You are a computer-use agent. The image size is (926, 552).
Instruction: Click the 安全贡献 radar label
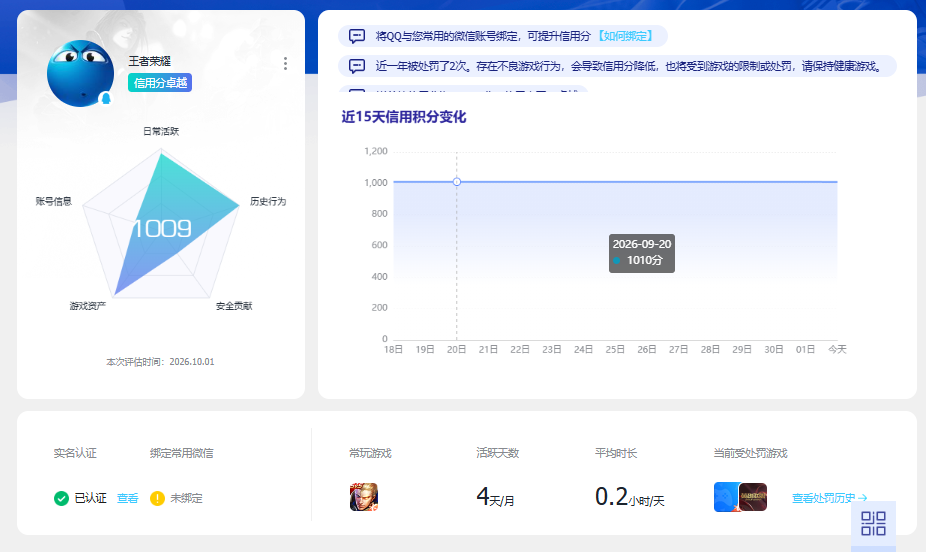[234, 306]
